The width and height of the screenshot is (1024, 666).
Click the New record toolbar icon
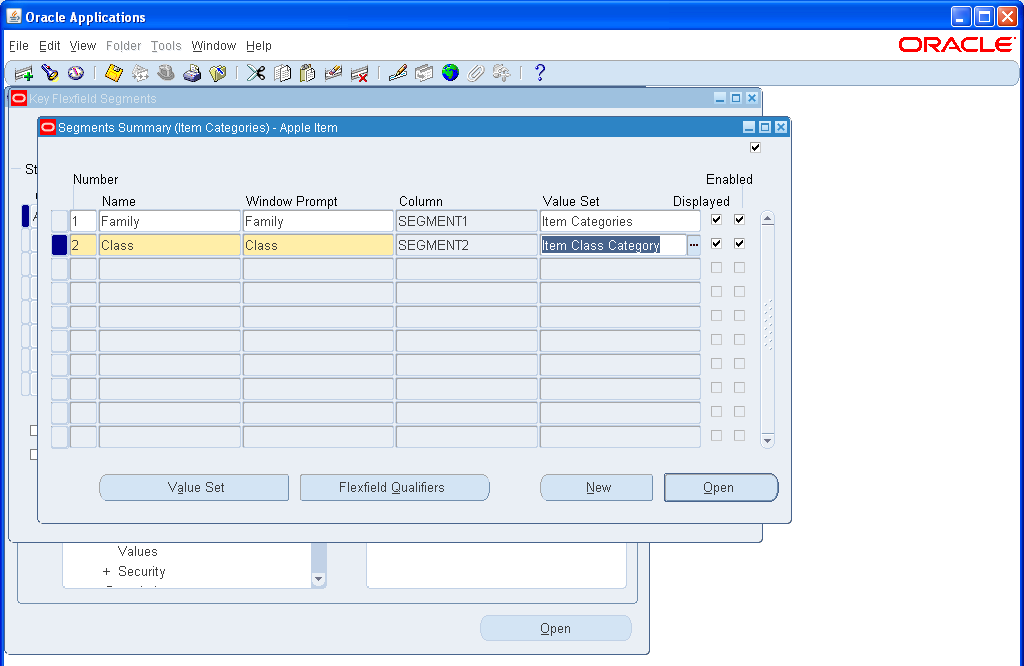click(x=22, y=72)
